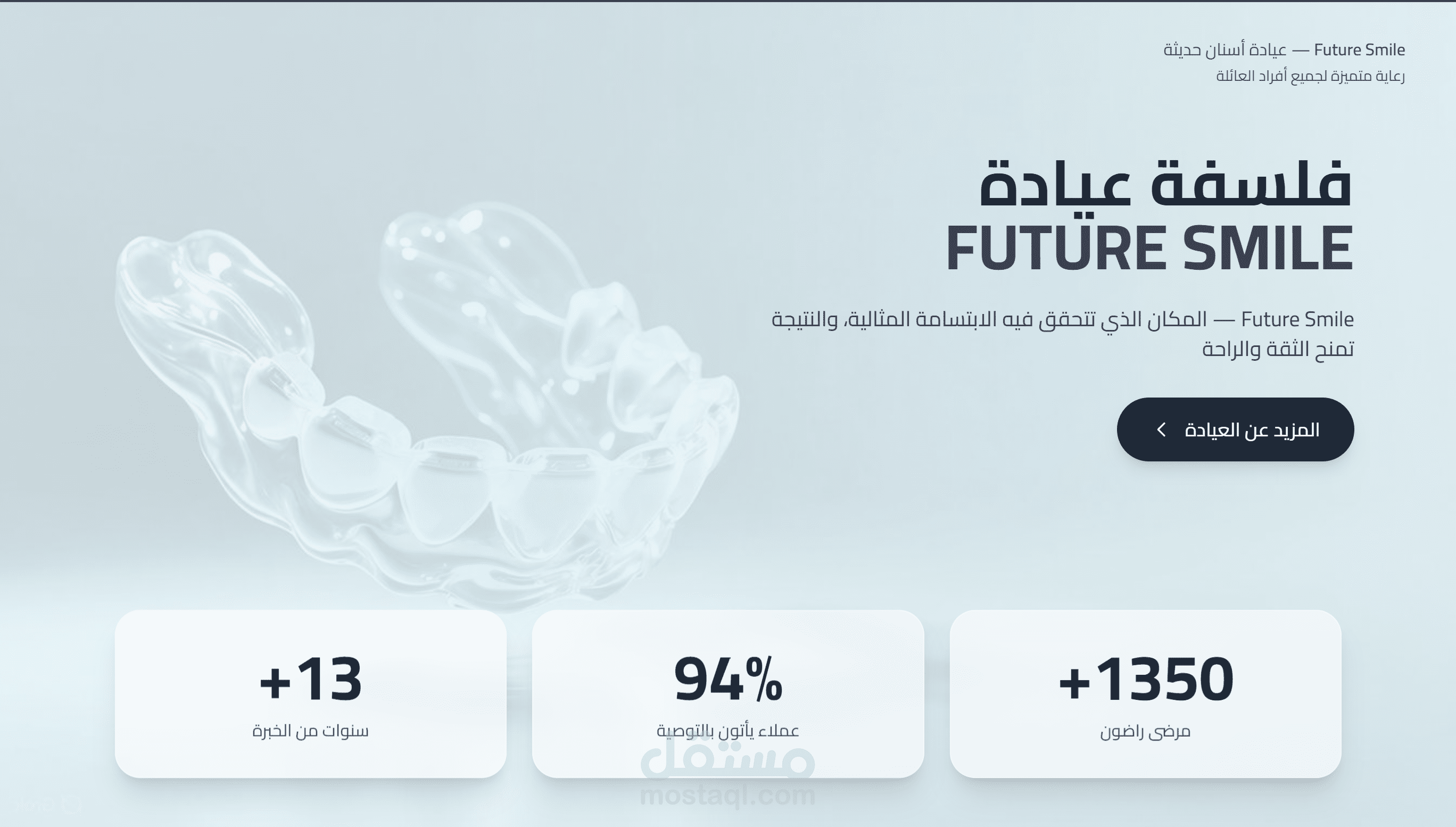Click the plus sign before 1350
This screenshot has width=1456, height=827.
point(1074,682)
